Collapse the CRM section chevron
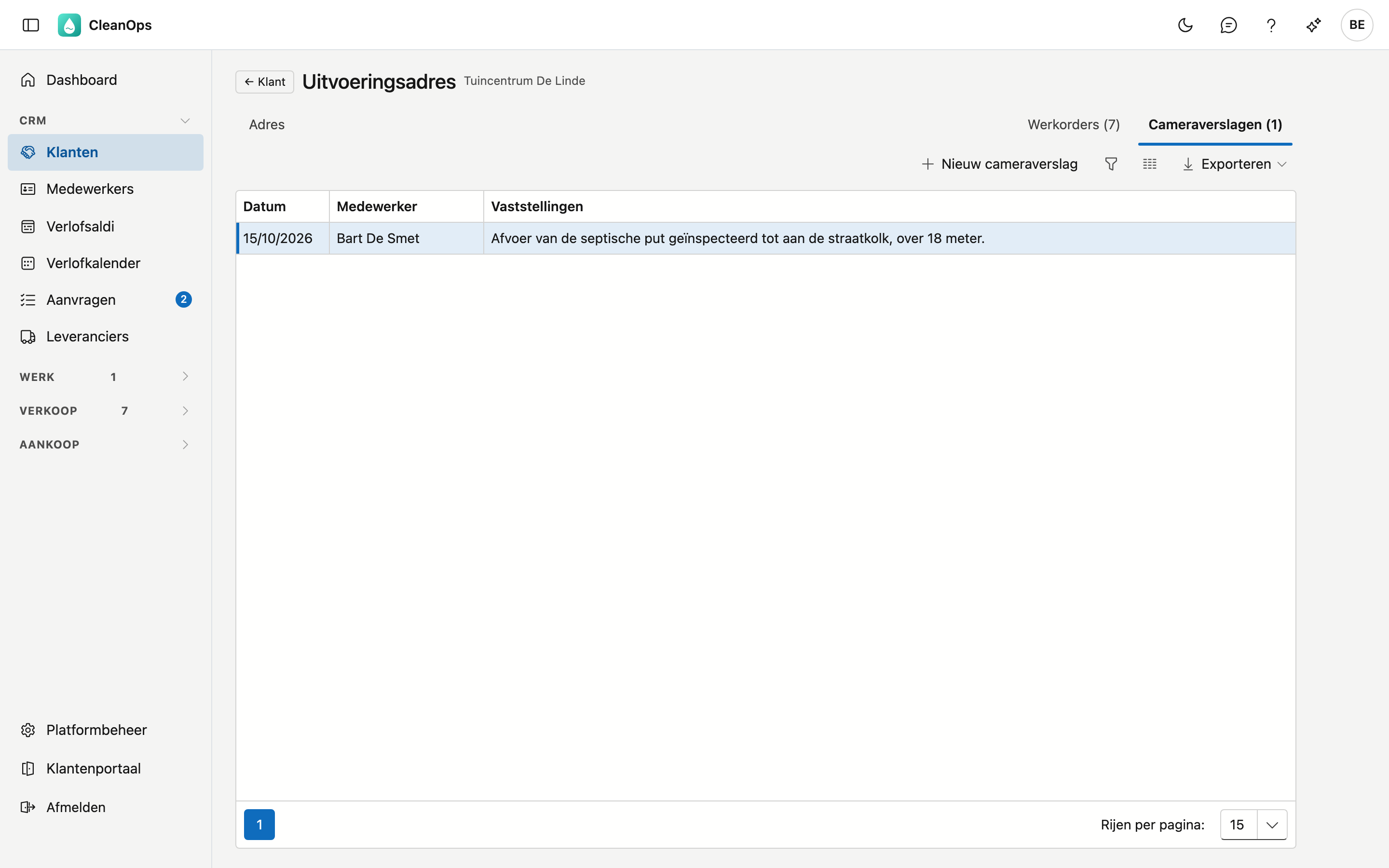Viewport: 1389px width, 868px height. coord(185,121)
